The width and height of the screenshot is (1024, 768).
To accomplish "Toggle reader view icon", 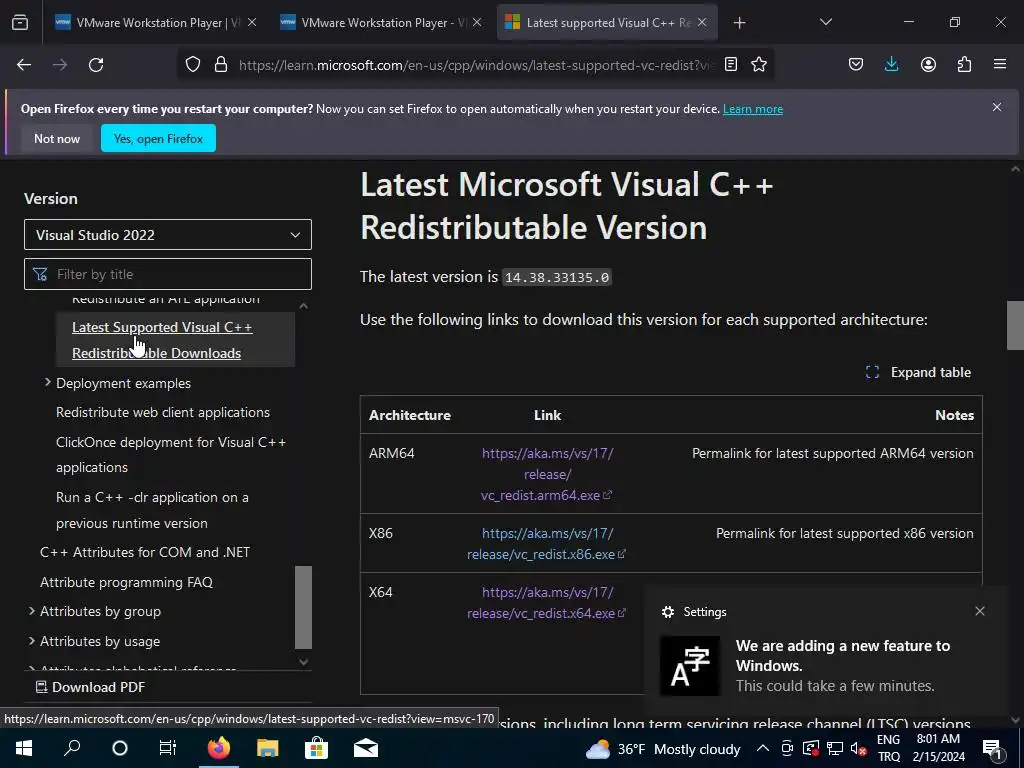I will coord(731,65).
